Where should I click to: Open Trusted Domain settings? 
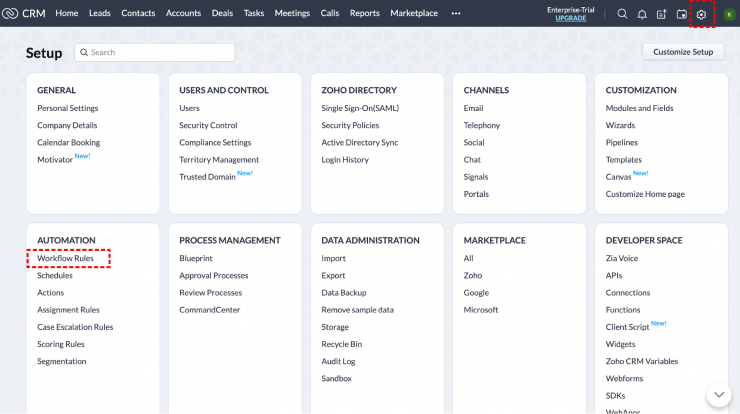coord(207,177)
